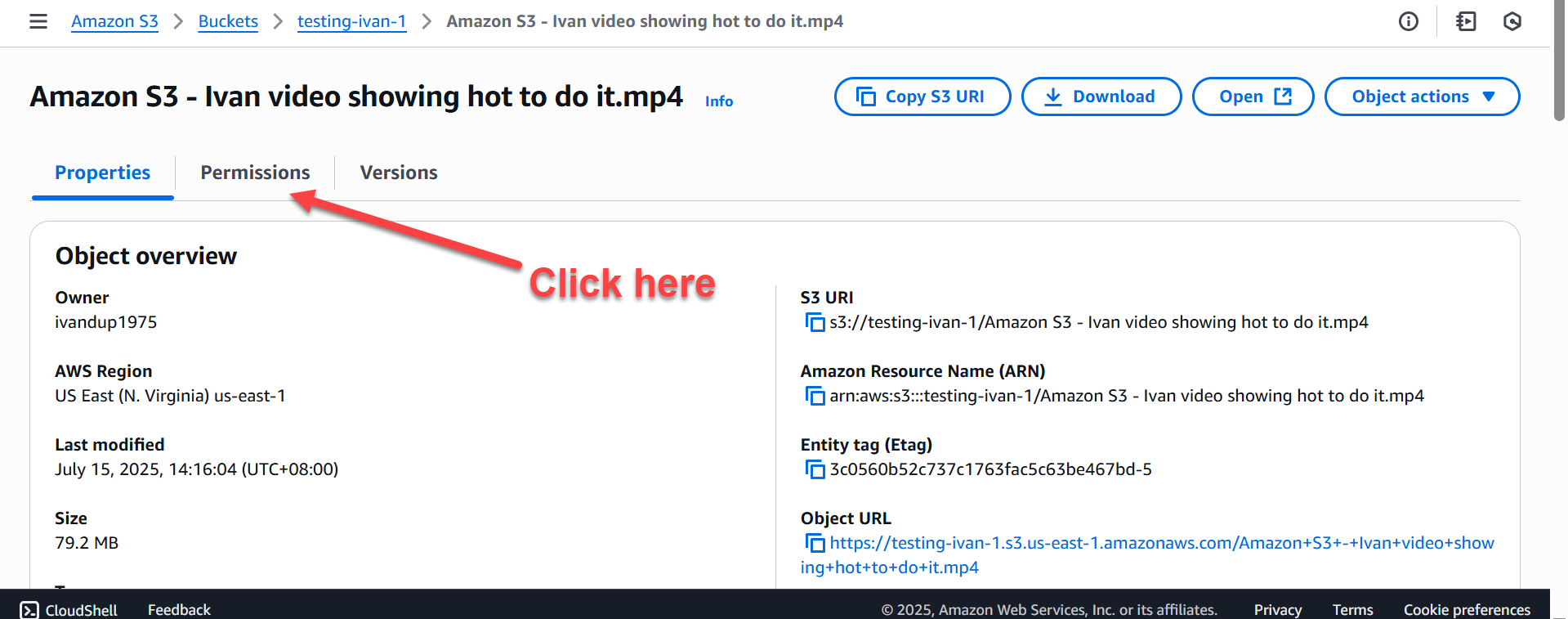The width and height of the screenshot is (1568, 619).
Task: Open the hamburger navigation menu
Action: (38, 21)
